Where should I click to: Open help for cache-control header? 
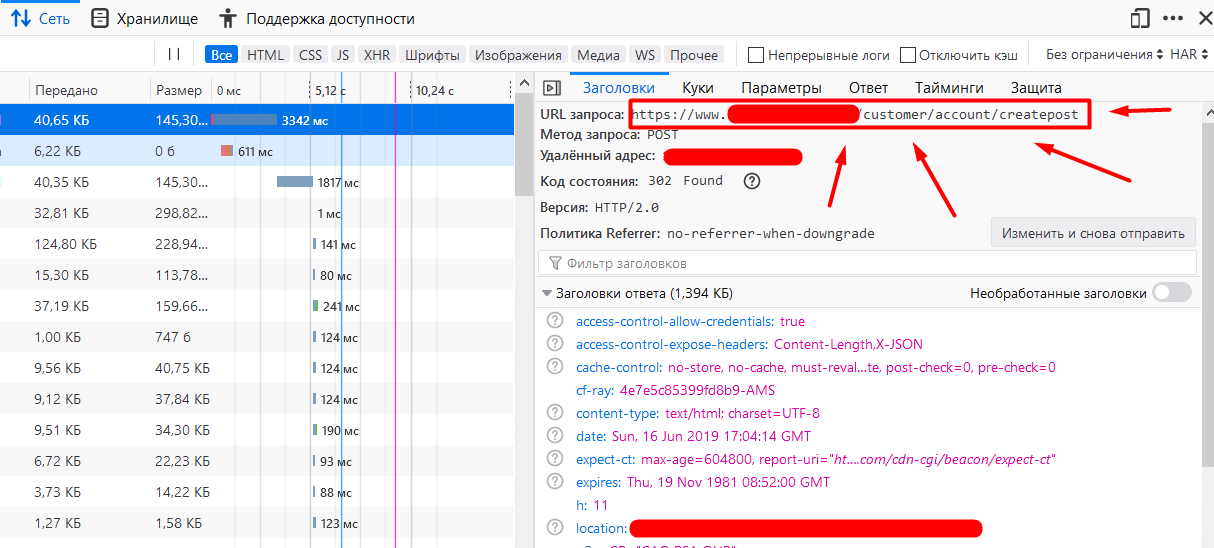point(553,367)
